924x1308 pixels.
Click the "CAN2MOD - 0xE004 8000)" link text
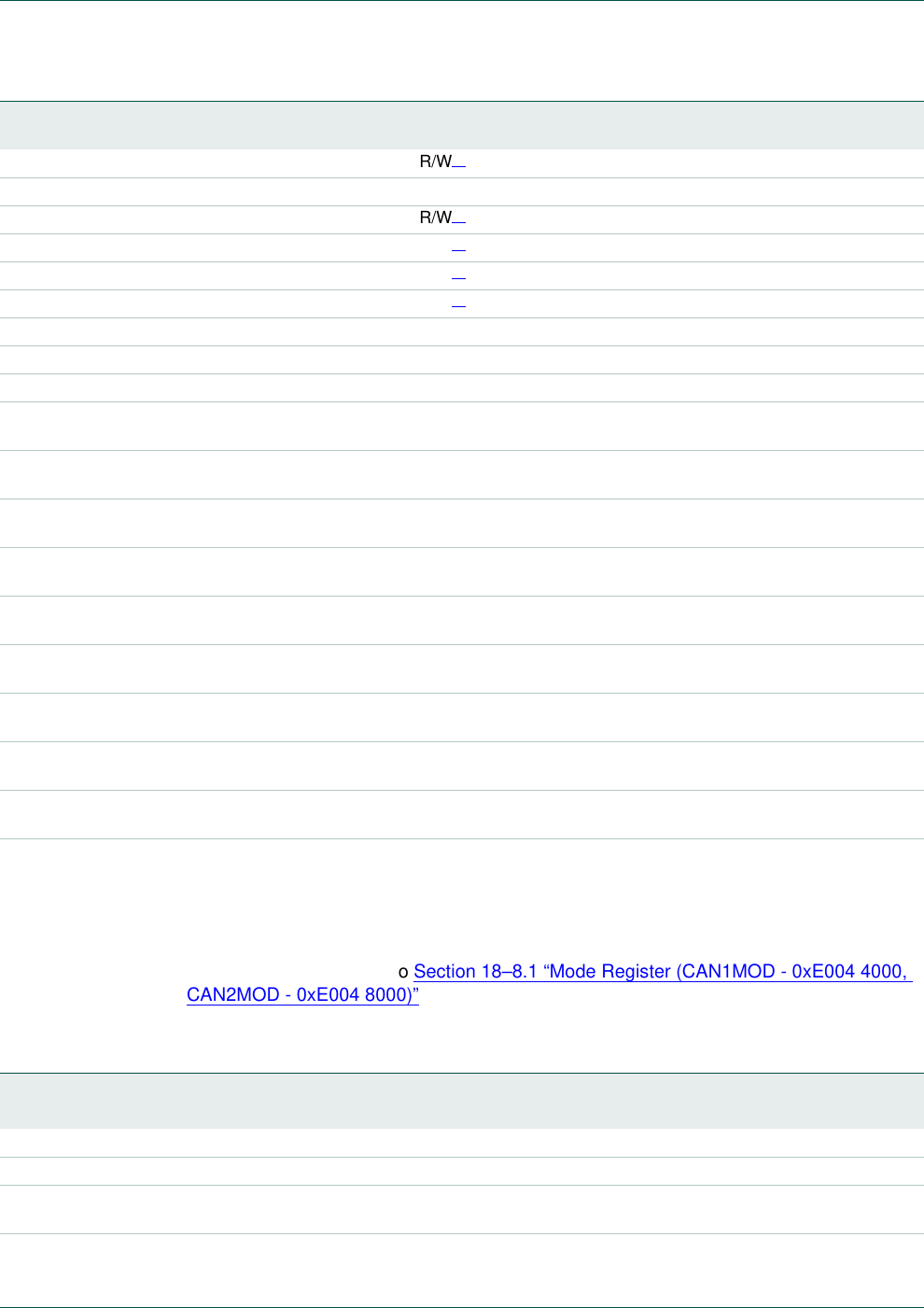click(x=302, y=995)
